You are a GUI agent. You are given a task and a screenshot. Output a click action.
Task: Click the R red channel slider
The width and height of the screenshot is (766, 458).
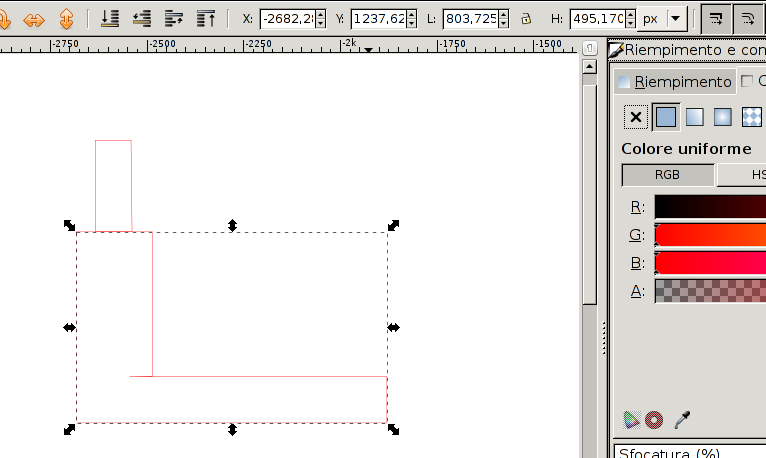pos(710,207)
